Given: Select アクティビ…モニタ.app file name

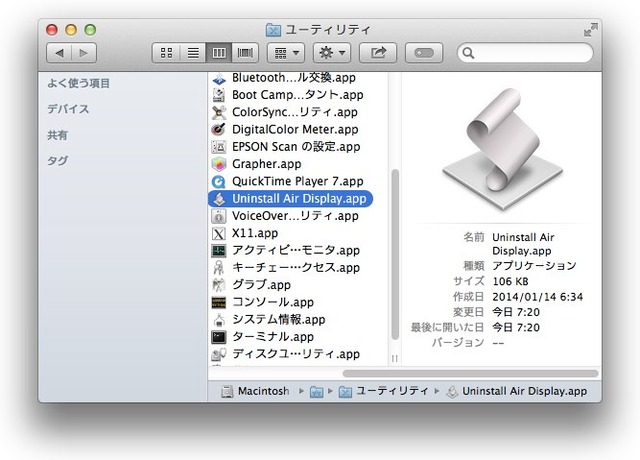Looking at the screenshot, I should [x=296, y=250].
